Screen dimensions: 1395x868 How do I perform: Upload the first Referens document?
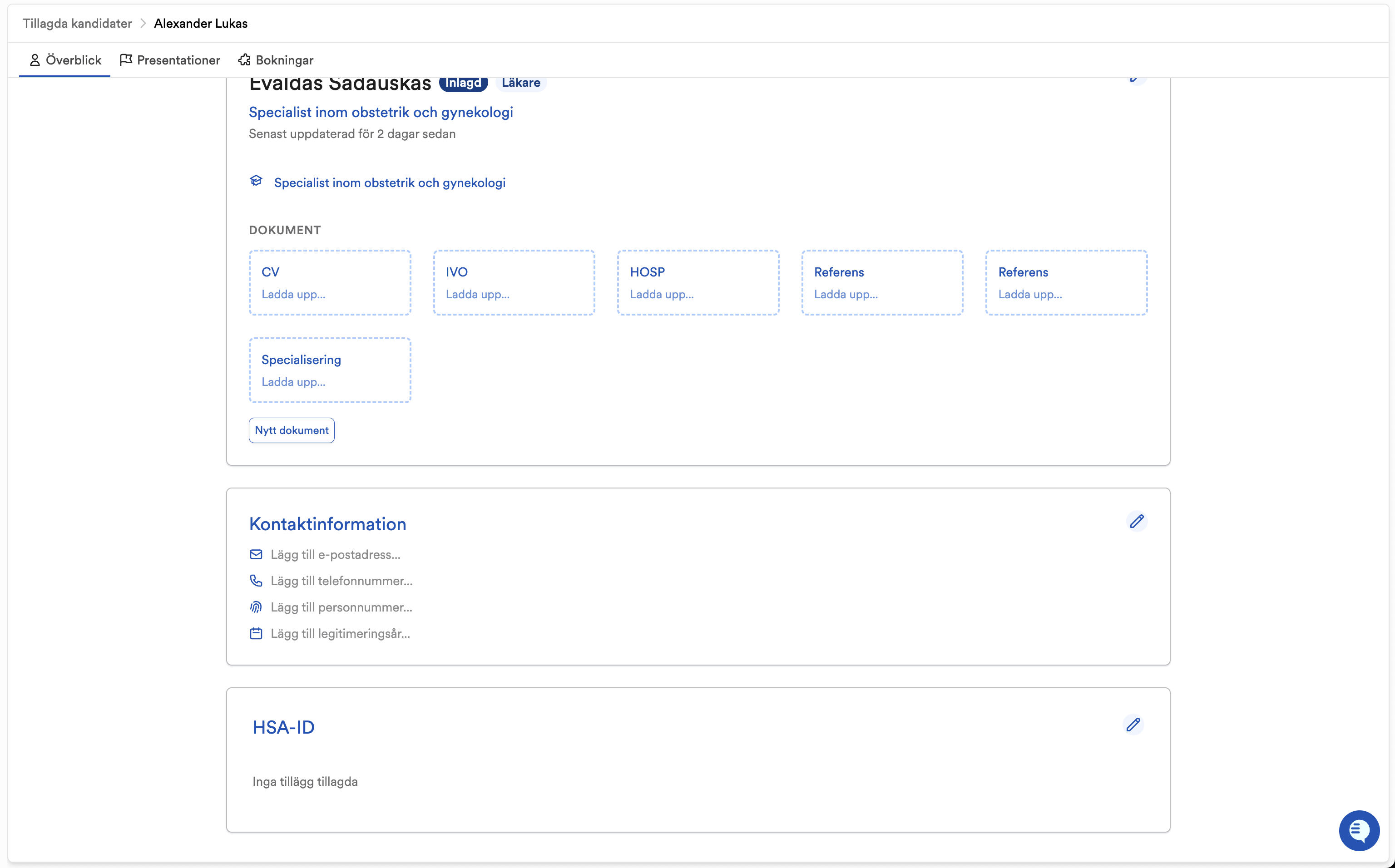click(x=882, y=282)
